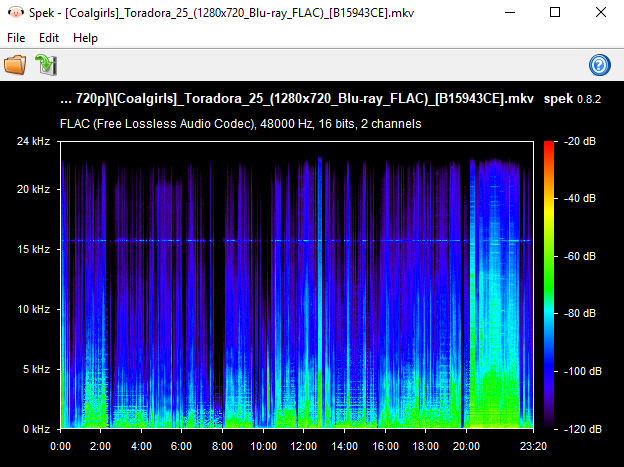Click the spek 0.8.2 version label
The image size is (624, 467).
point(572,99)
